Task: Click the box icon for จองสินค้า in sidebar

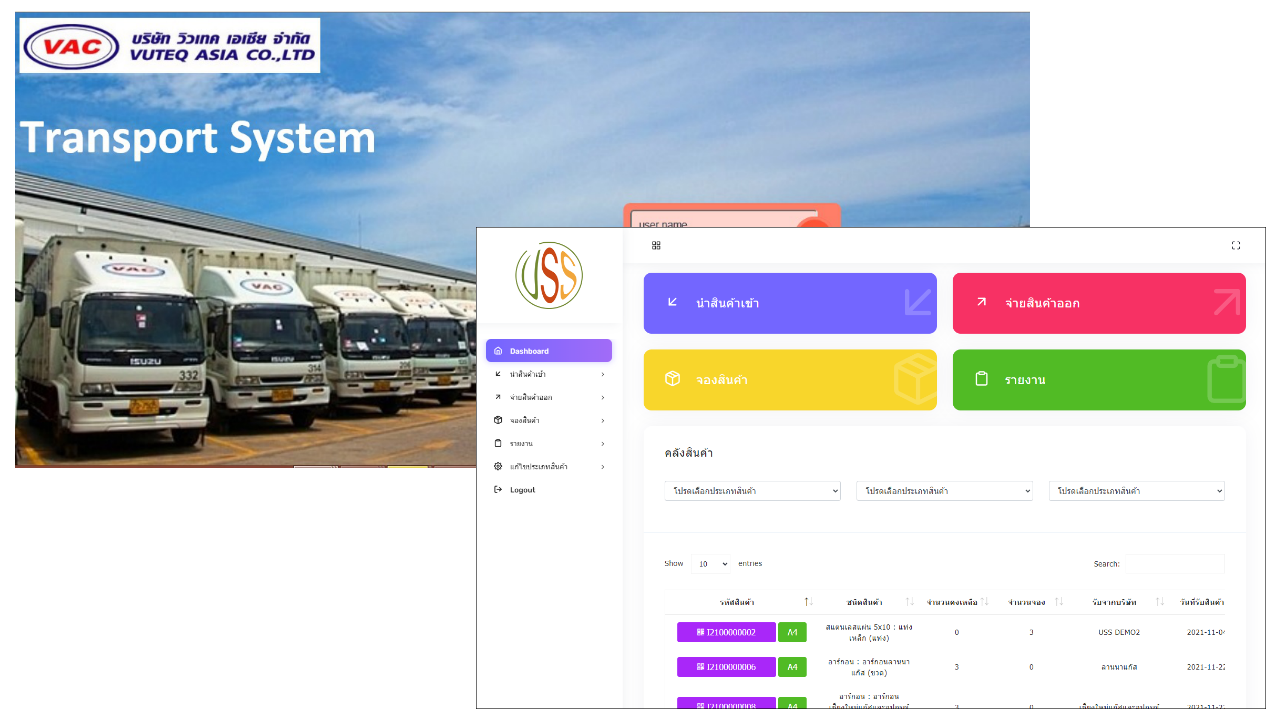Action: [x=498, y=421]
